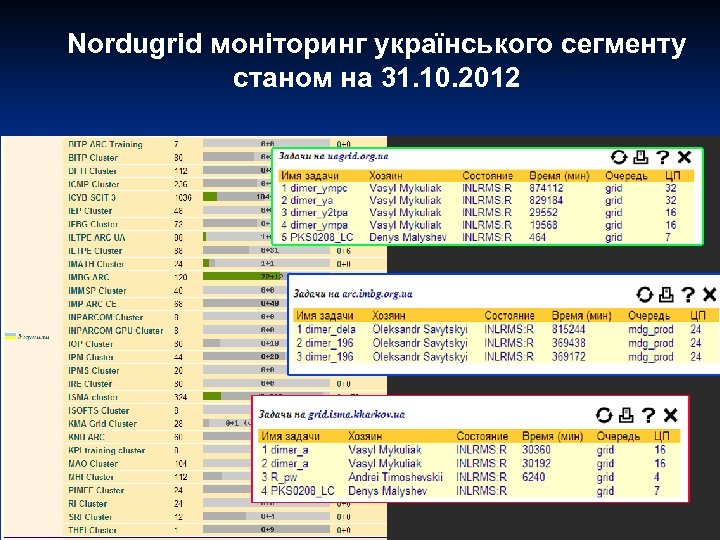This screenshot has height=540, width=720.
Task: Open the dimer_196 job with time 369172
Action: pyautogui.click(x=329, y=357)
